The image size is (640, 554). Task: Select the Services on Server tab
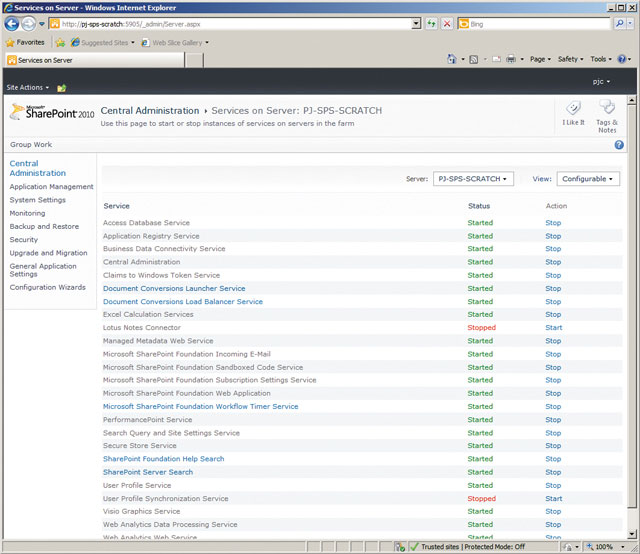(x=95, y=60)
